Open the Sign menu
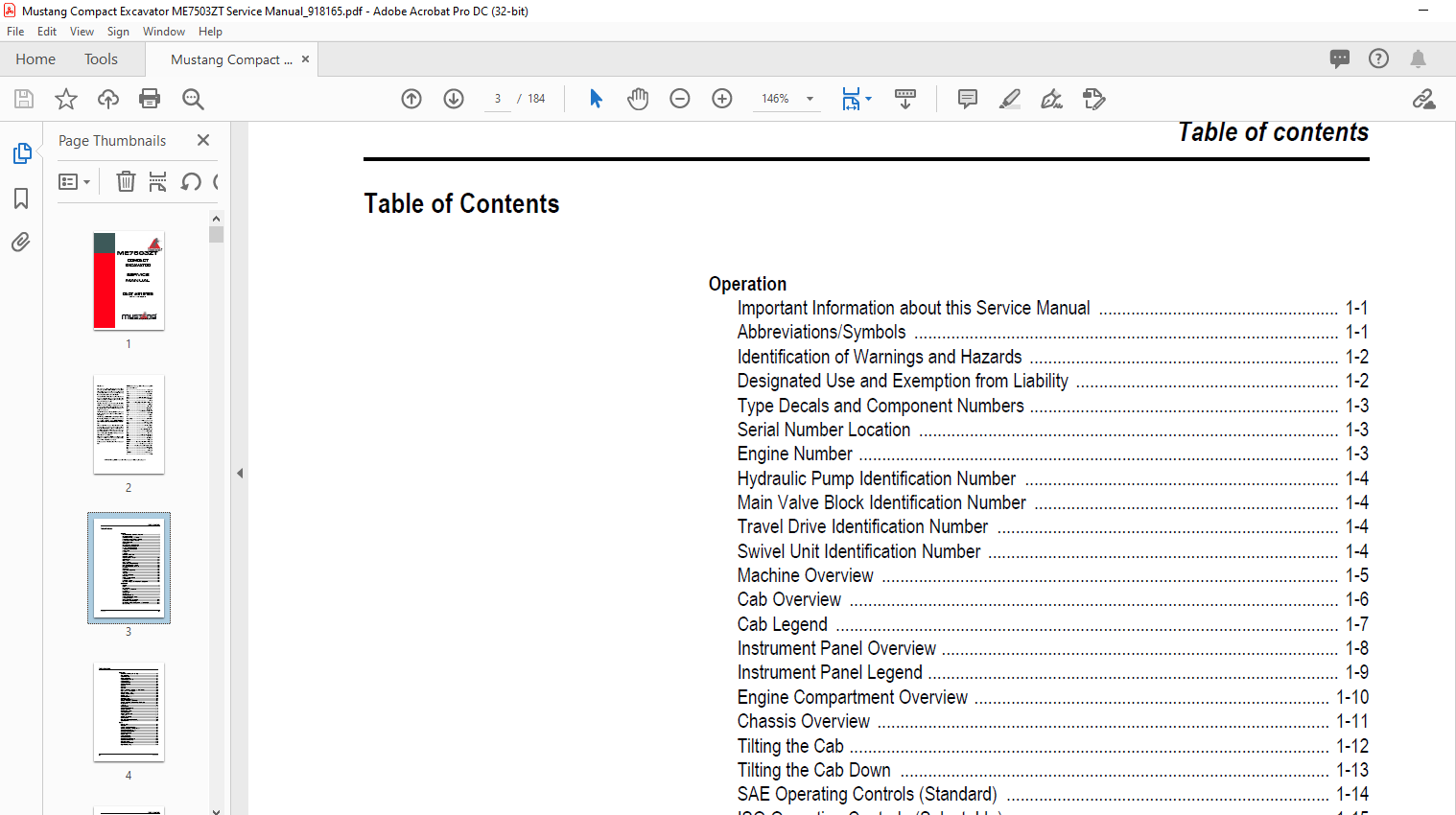Viewport: 1456px width, 815px height. (x=118, y=32)
